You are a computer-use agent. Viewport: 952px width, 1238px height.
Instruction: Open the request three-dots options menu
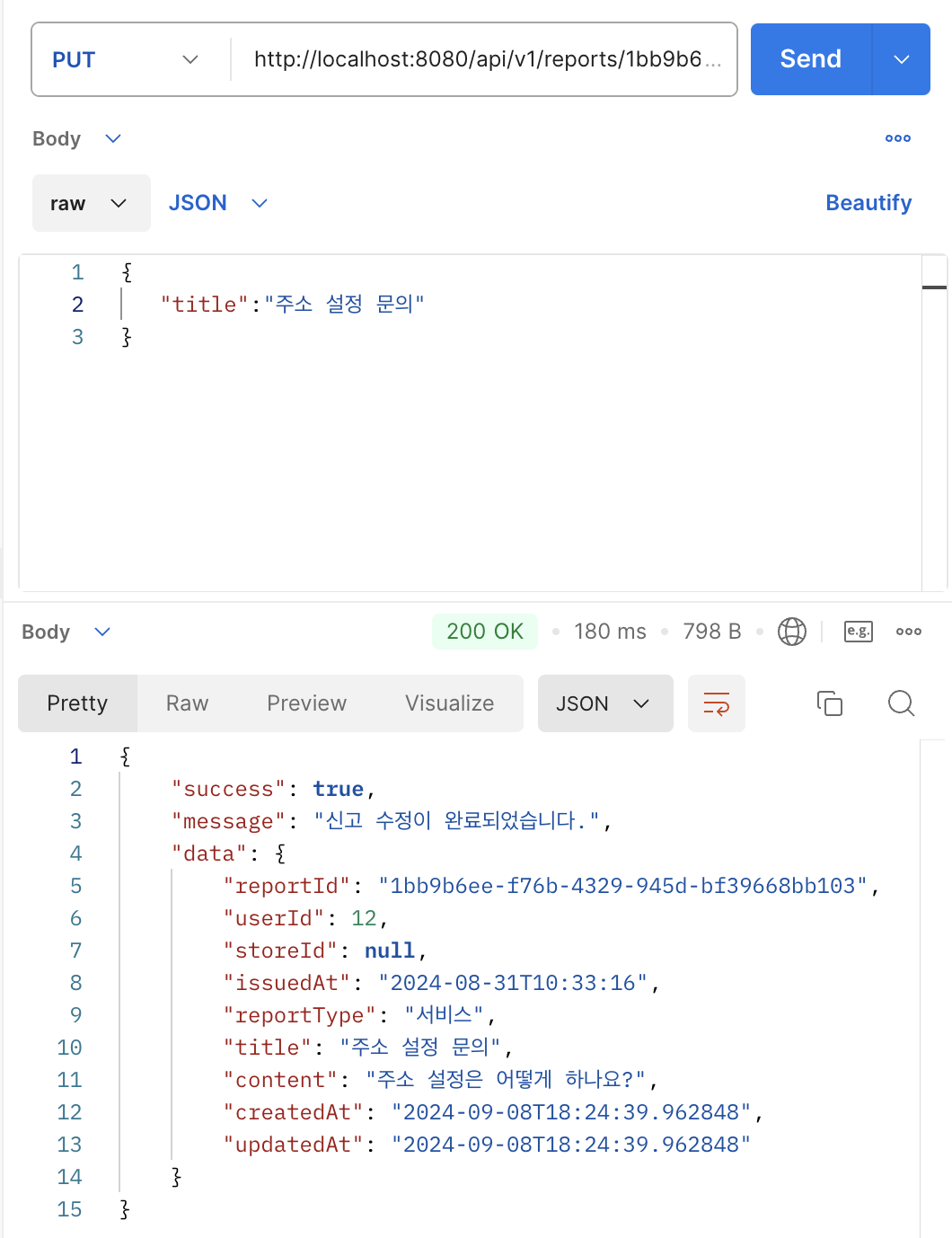click(x=897, y=138)
